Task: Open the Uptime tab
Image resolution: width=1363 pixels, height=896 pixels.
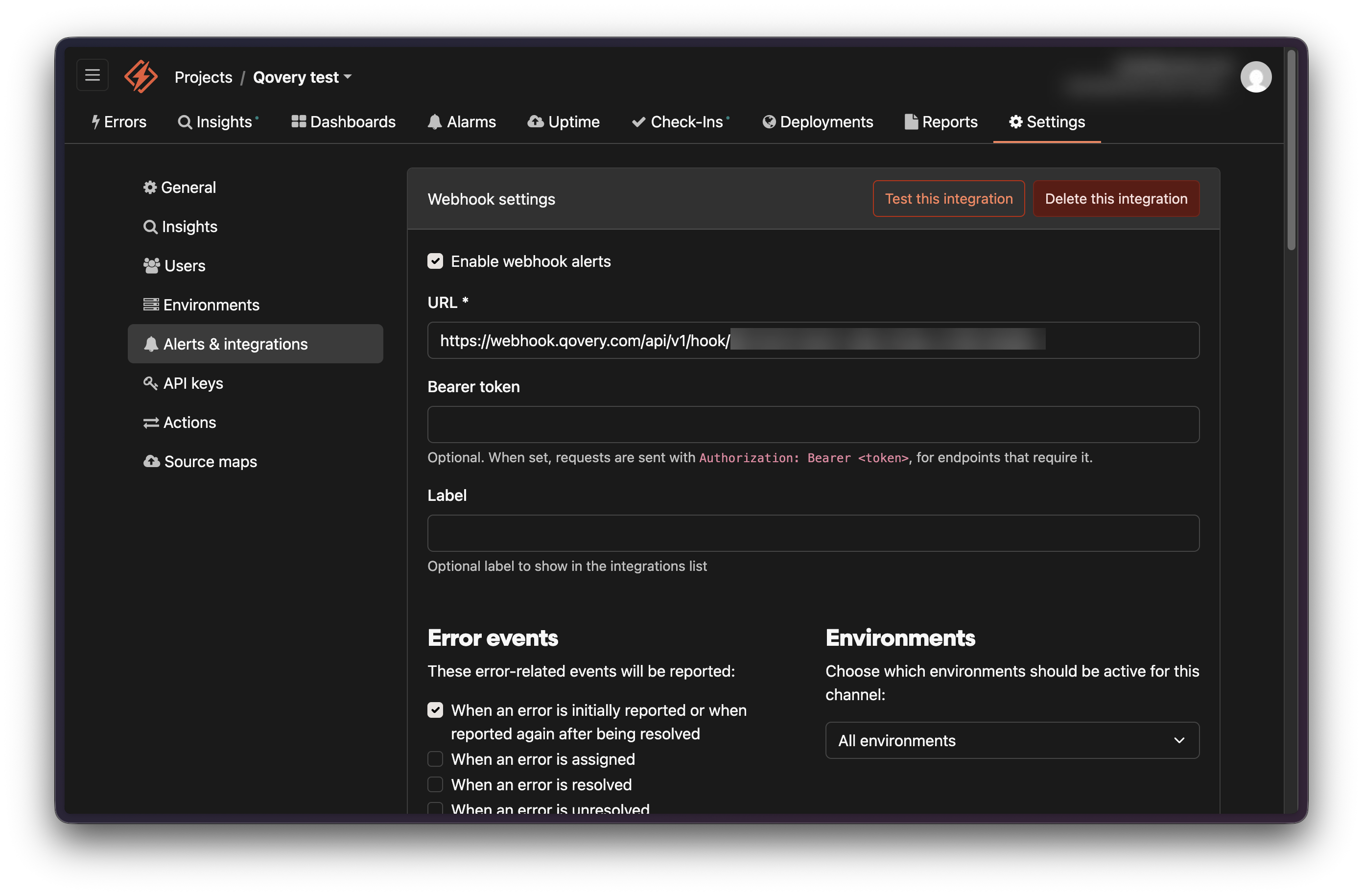Action: [x=564, y=122]
